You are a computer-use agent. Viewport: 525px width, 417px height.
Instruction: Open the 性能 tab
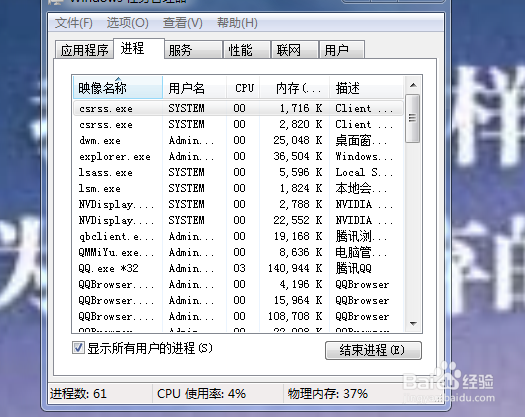click(247, 50)
